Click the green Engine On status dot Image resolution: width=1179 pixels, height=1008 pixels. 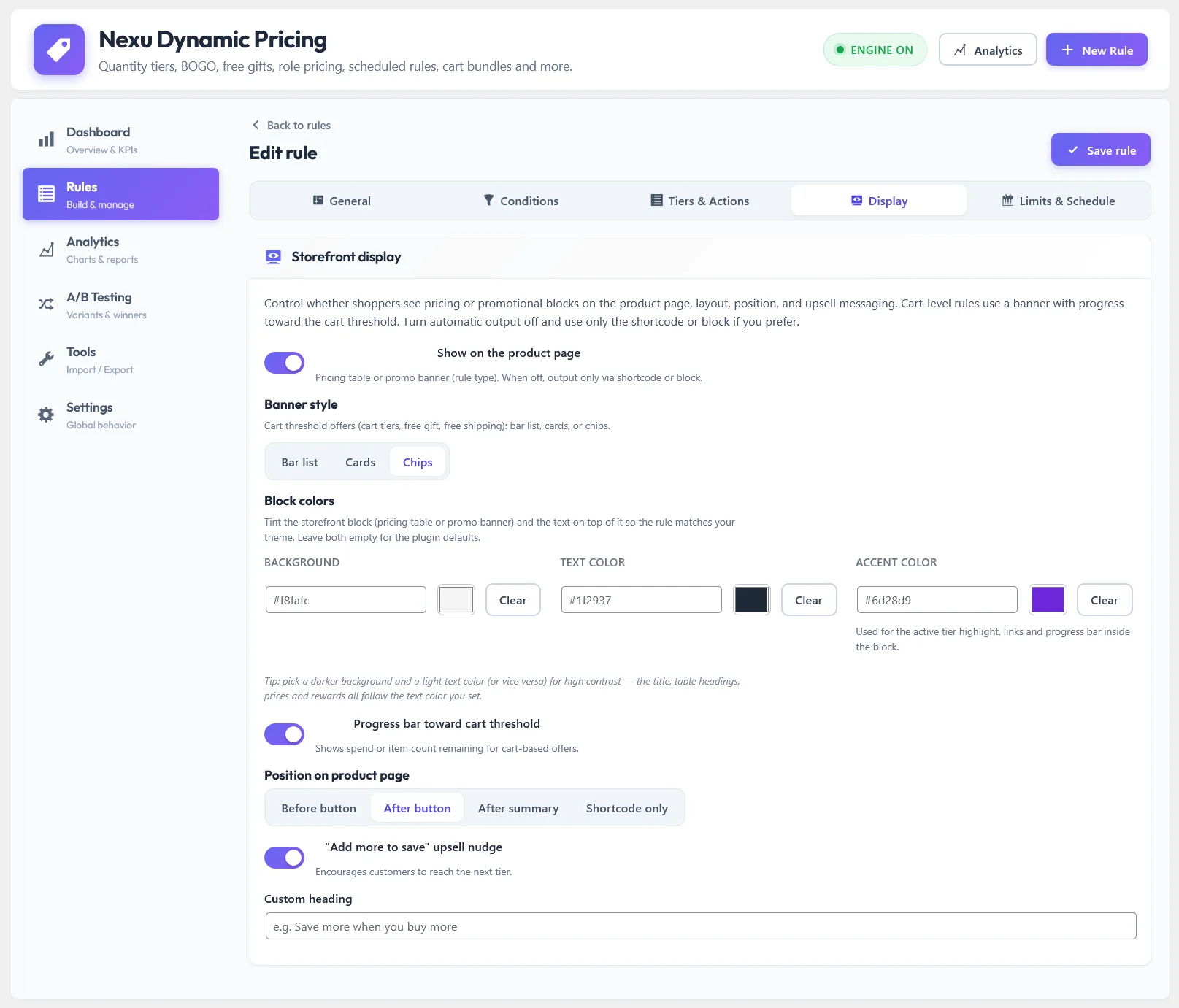840,50
